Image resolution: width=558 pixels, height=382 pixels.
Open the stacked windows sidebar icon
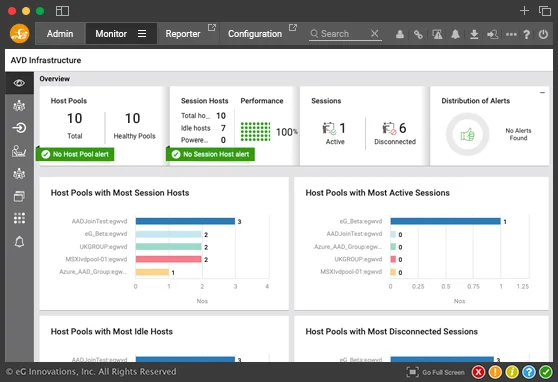point(19,196)
